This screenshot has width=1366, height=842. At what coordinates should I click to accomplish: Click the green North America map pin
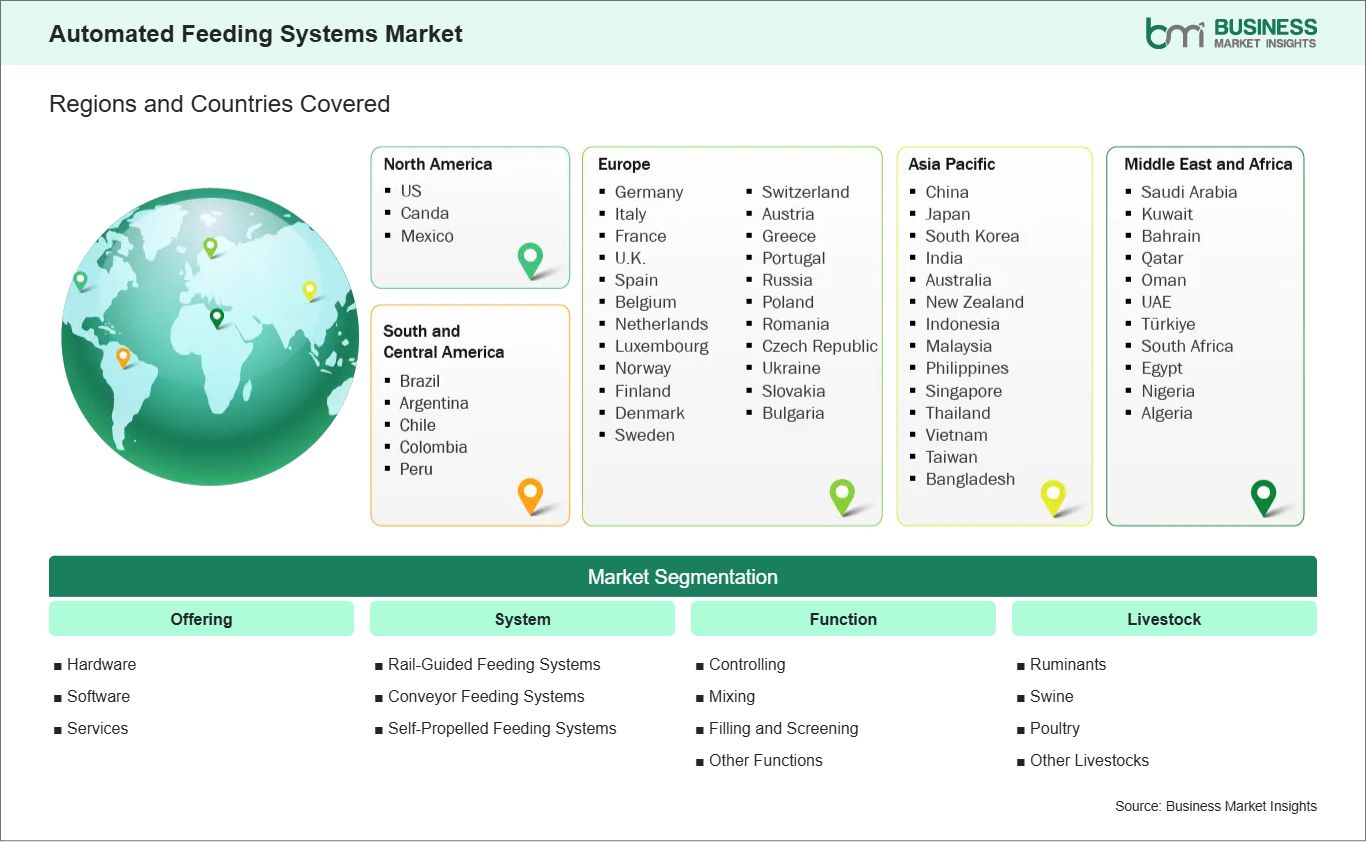[529, 260]
